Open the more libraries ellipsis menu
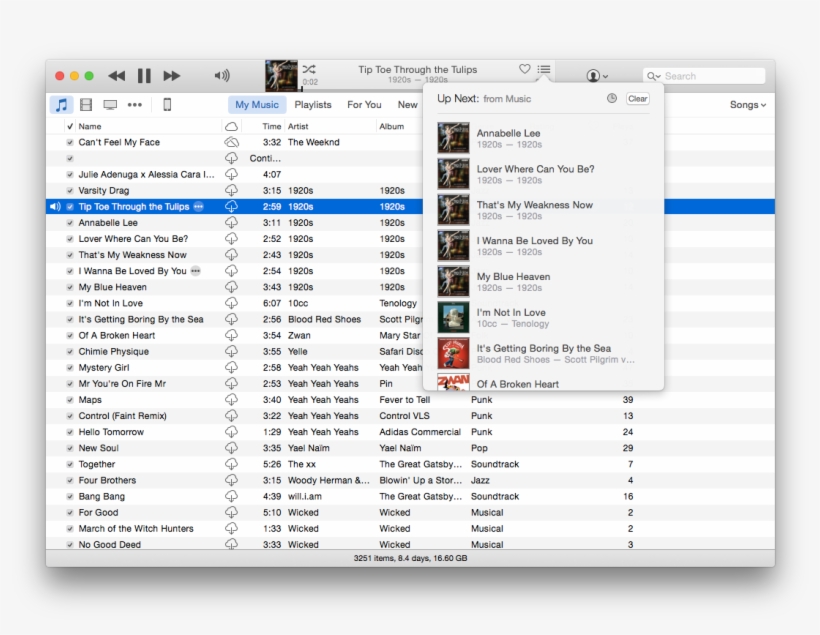The image size is (820, 635). tap(135, 105)
